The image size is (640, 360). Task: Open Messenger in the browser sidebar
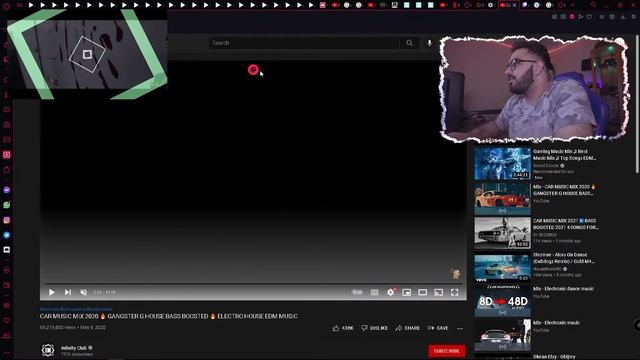(7, 190)
